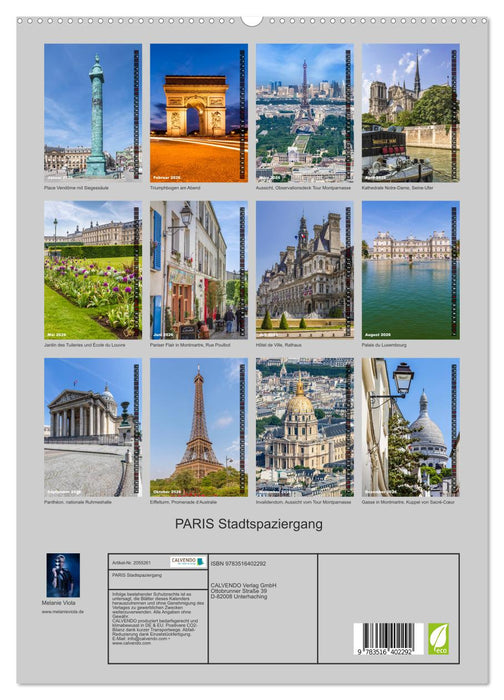This screenshot has width=504, height=700.
Task: Click caption 'Place Vendôme mit Siegessäule'
Action: [x=76, y=188]
